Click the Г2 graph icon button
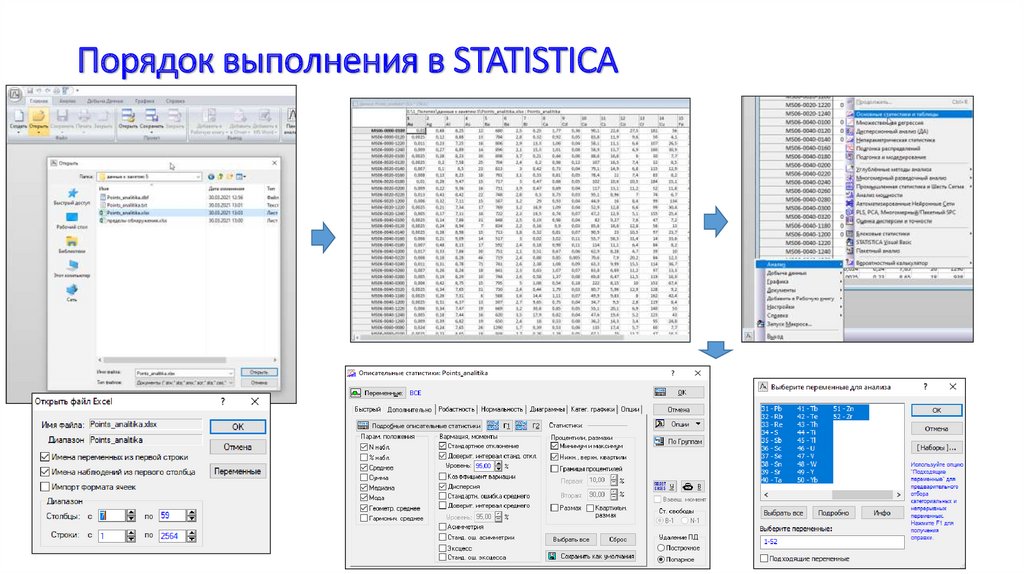The height and width of the screenshot is (574, 1024). click(528, 426)
